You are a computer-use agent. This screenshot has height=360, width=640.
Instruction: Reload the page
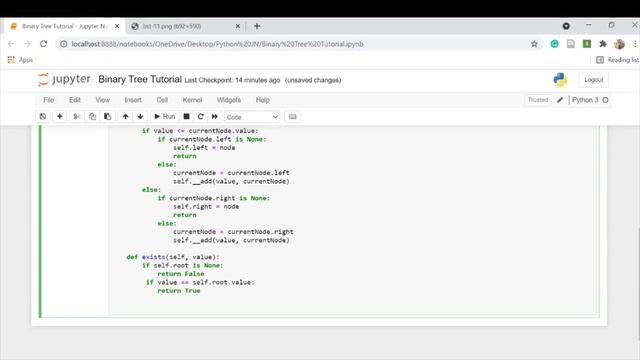point(43,44)
